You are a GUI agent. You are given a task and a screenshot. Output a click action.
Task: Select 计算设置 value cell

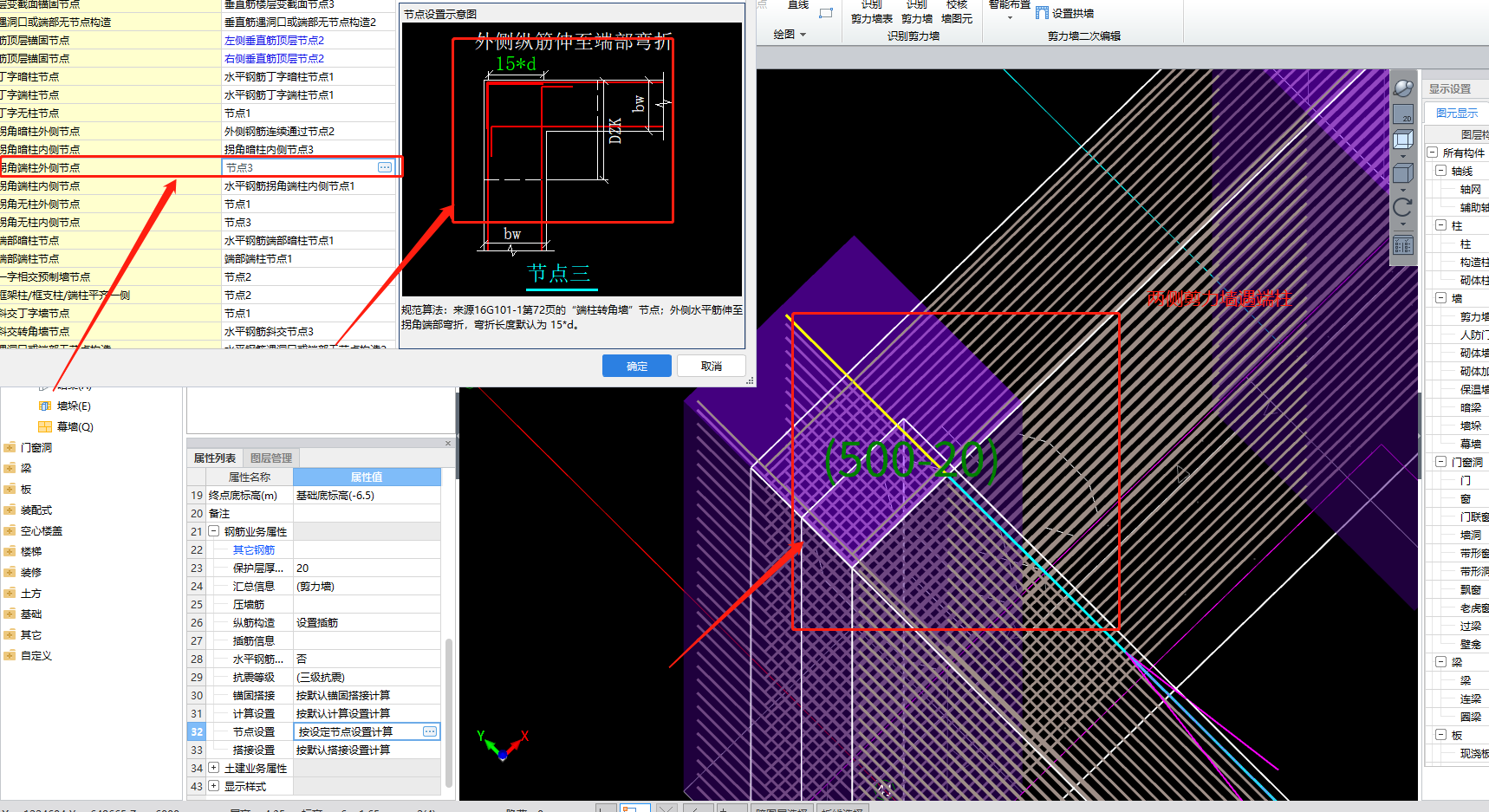367,713
